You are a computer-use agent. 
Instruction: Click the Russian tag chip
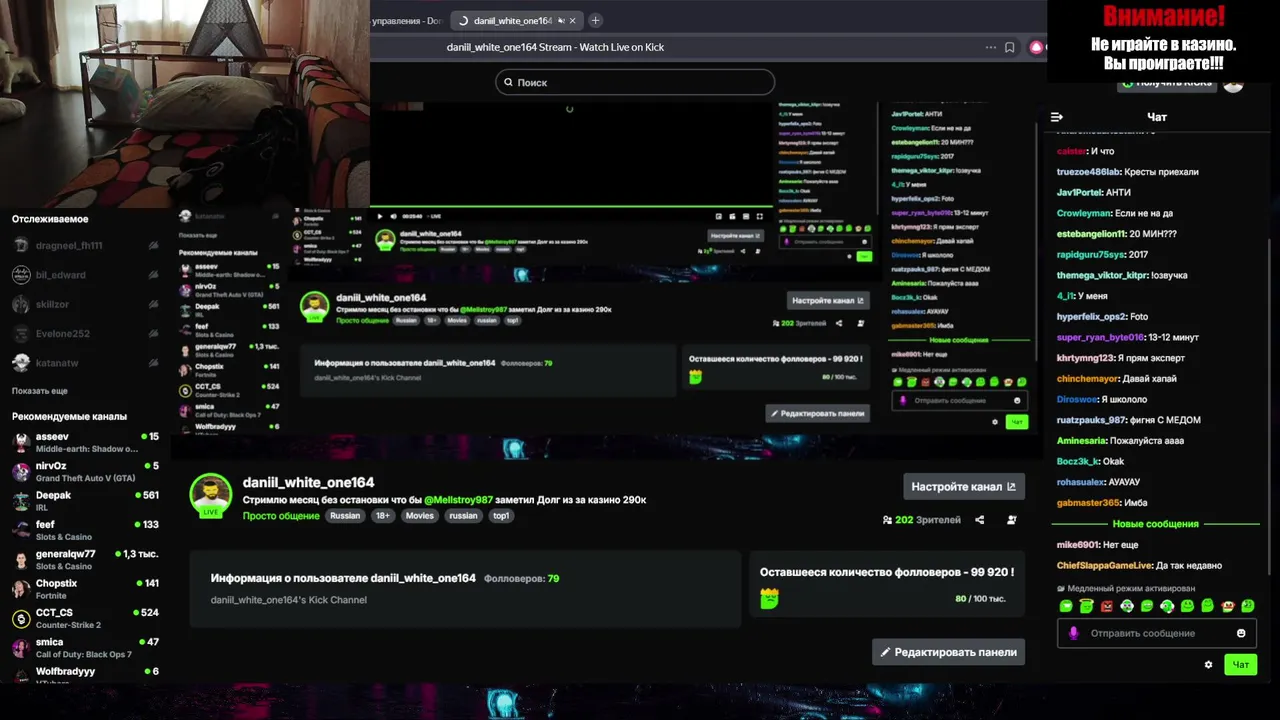(x=345, y=516)
